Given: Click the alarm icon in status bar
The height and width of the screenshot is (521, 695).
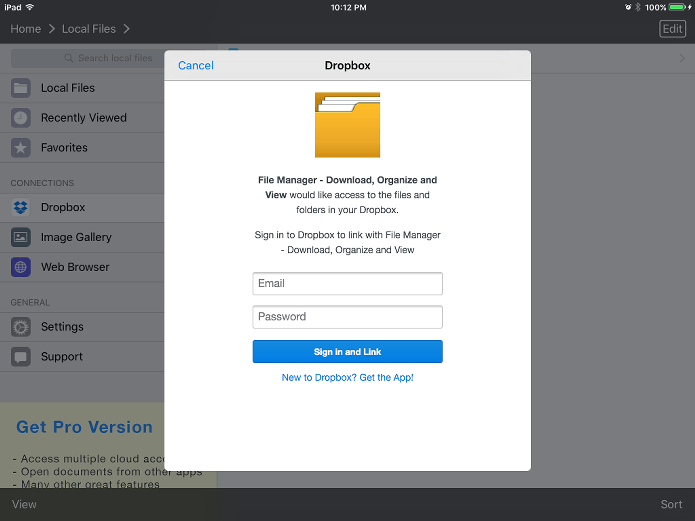Looking at the screenshot, I should point(628,7).
